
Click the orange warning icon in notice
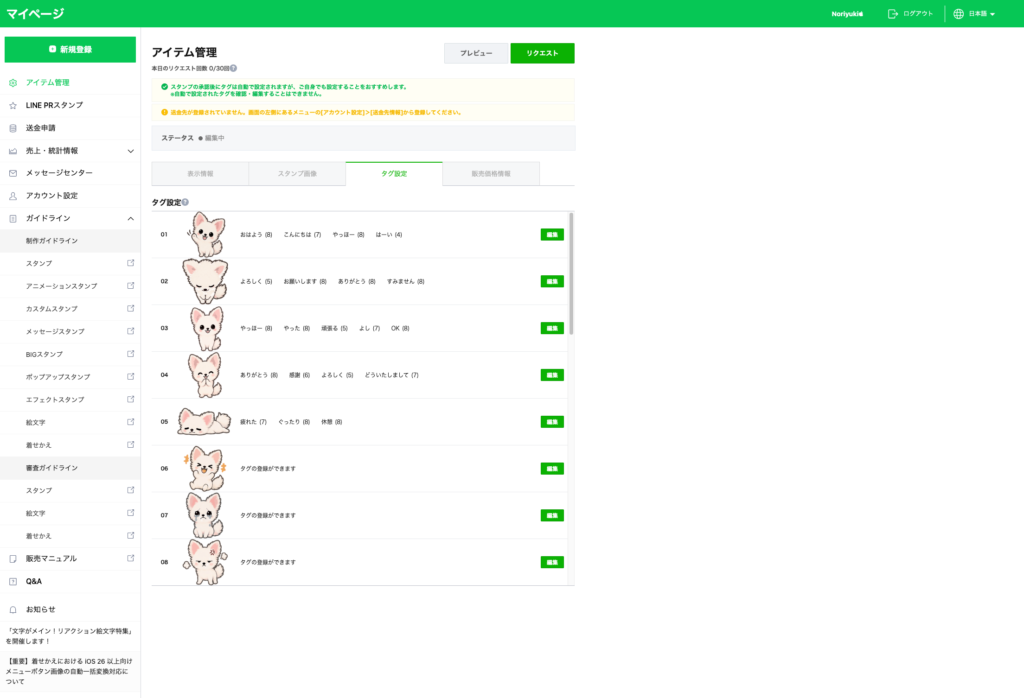(x=165, y=112)
